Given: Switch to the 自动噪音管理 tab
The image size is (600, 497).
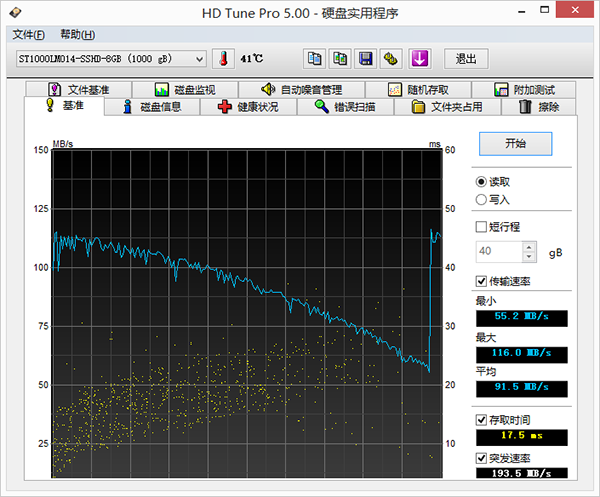Looking at the screenshot, I should point(302,90).
